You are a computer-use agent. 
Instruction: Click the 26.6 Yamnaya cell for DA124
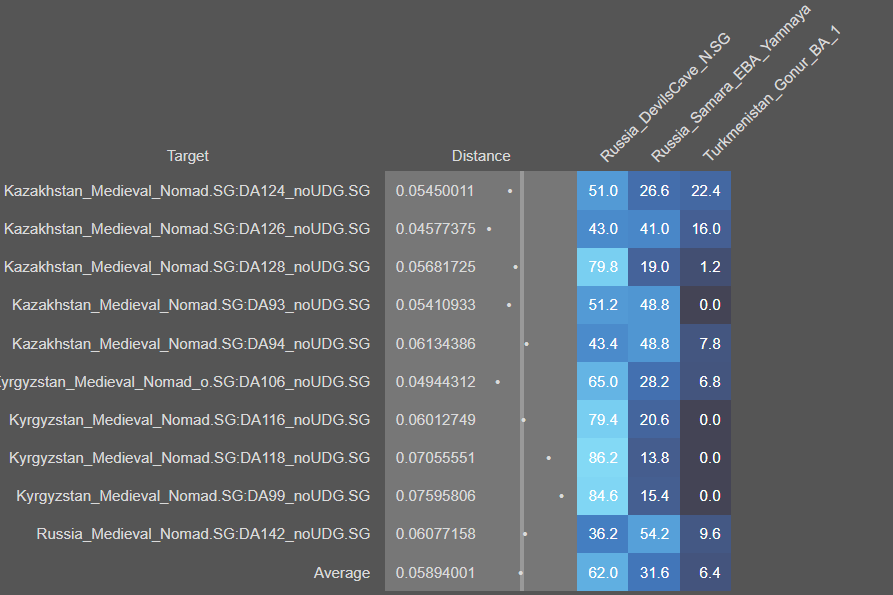654,191
